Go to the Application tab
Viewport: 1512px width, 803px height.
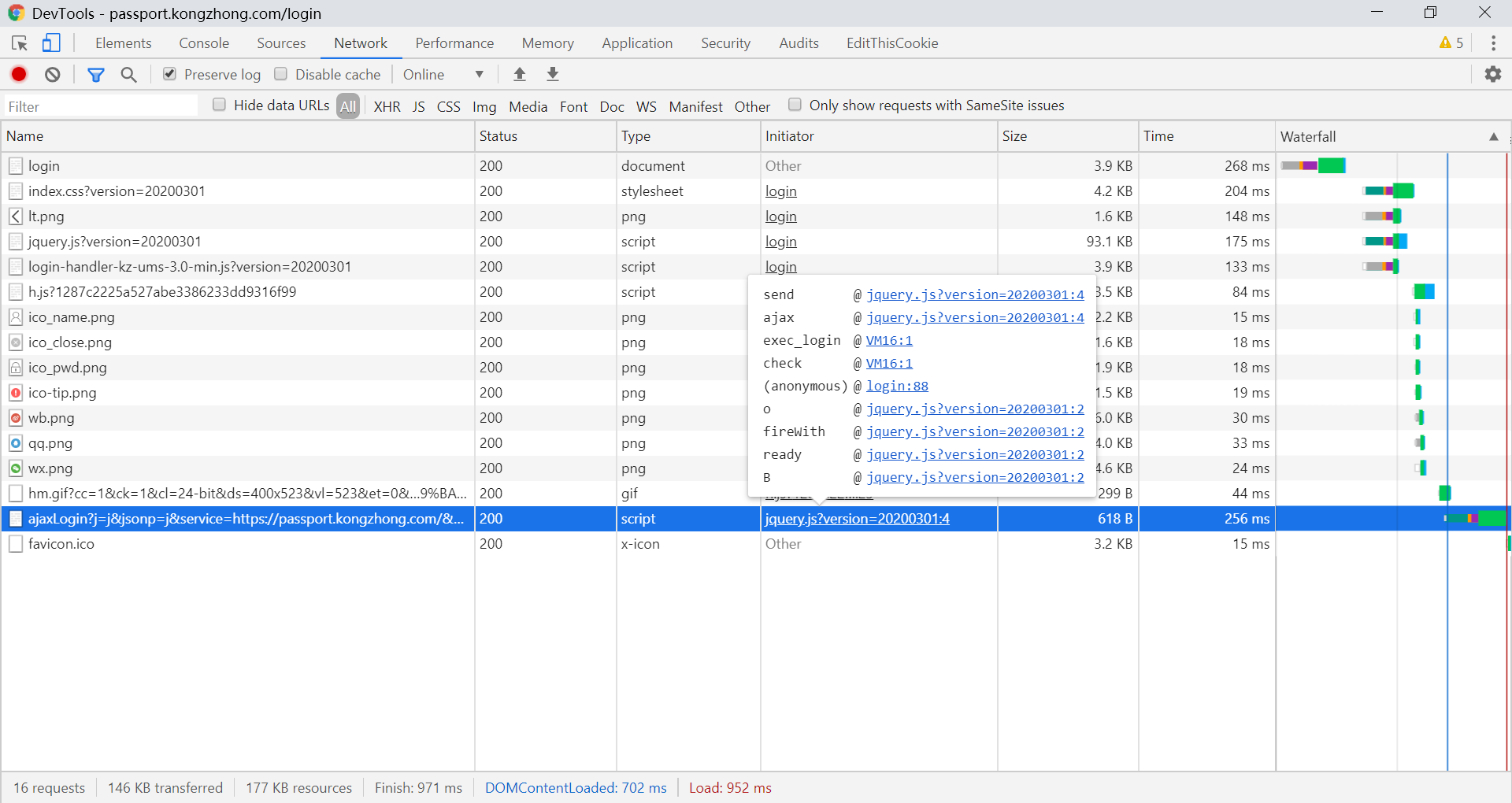coord(637,43)
